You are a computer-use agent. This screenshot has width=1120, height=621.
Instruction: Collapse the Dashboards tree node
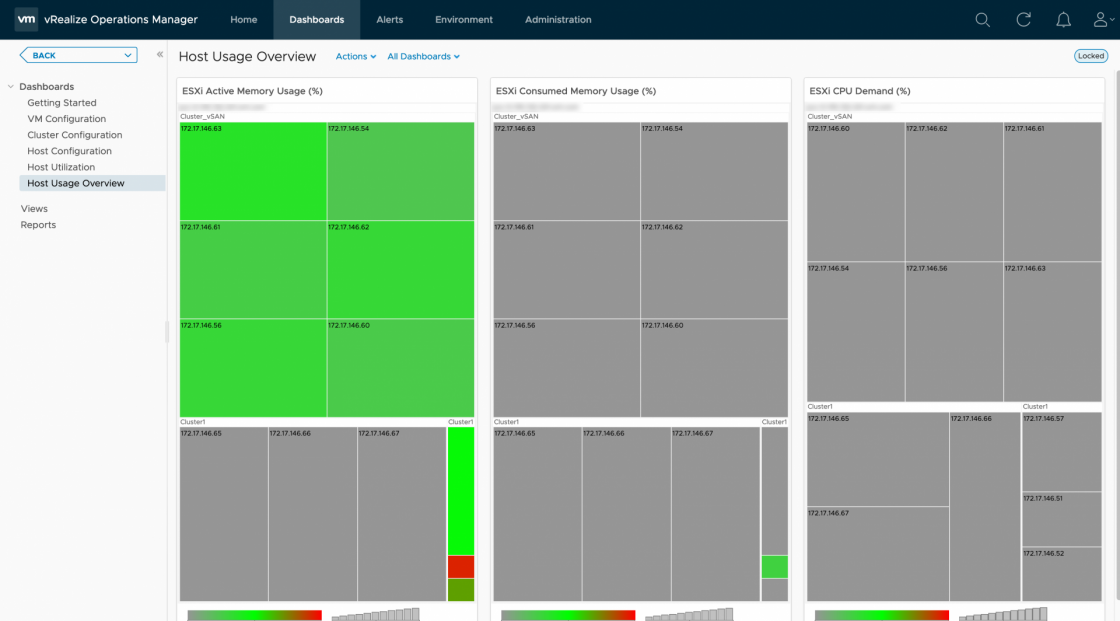click(11, 87)
